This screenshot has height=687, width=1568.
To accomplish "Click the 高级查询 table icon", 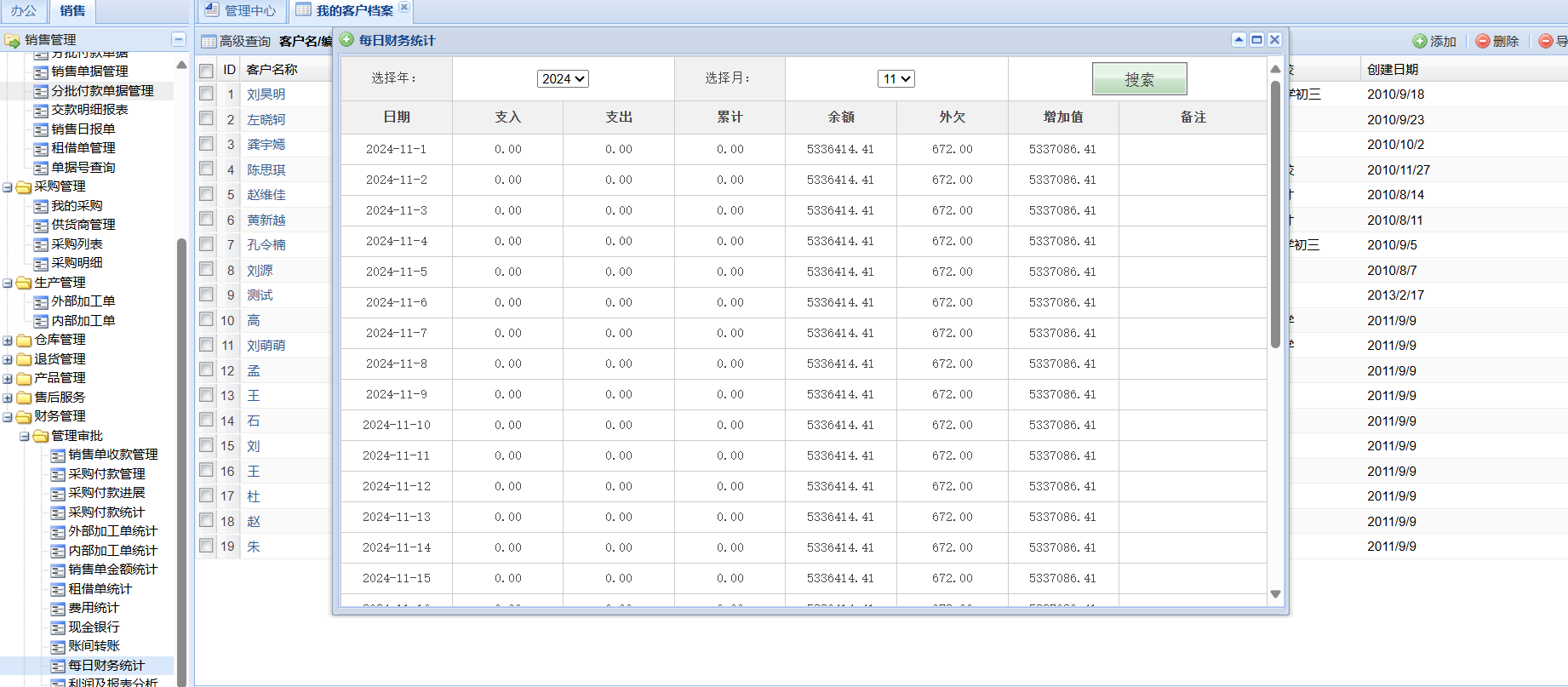I will pyautogui.click(x=209, y=42).
